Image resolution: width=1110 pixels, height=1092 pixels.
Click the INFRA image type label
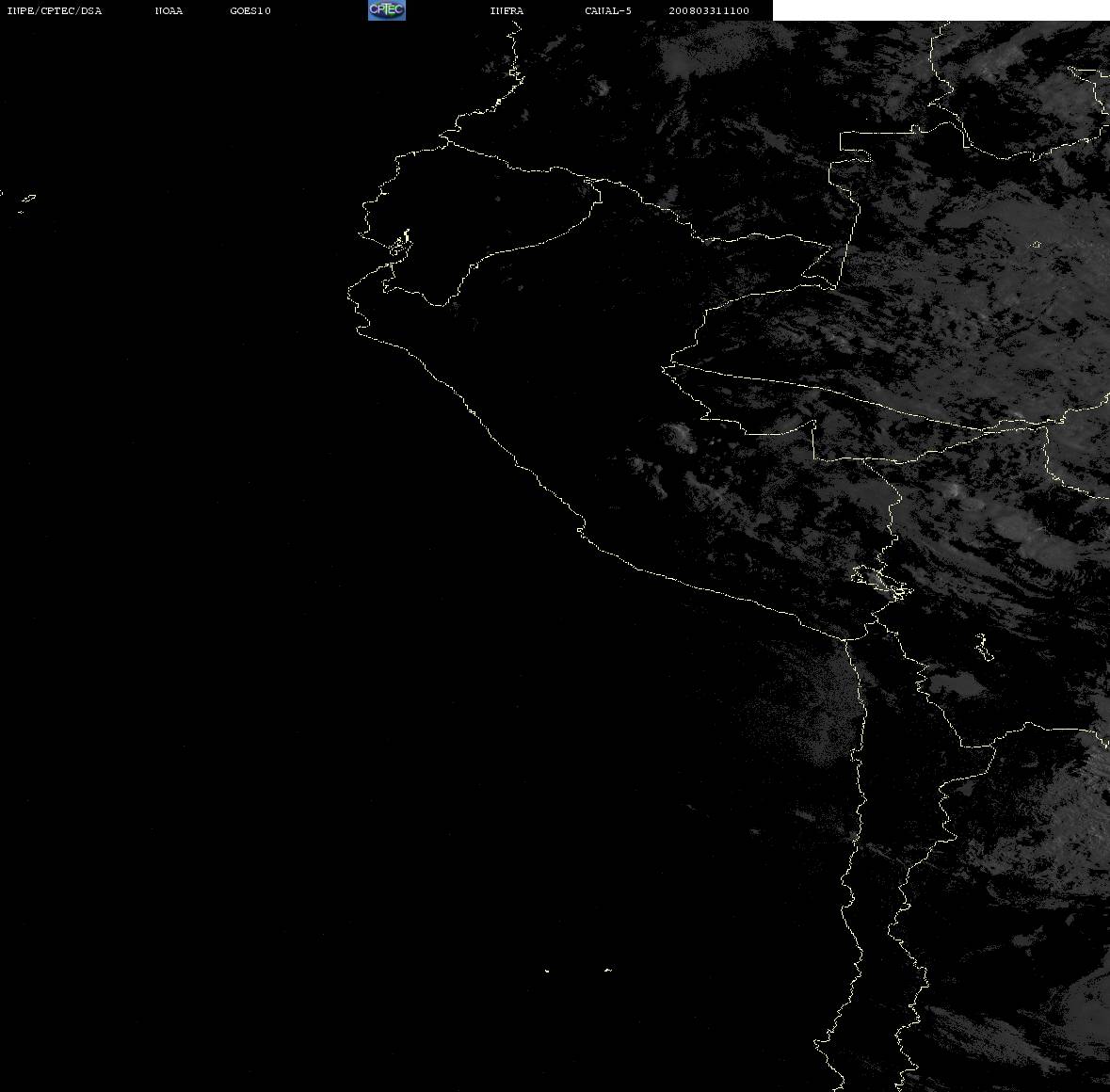pyautogui.click(x=507, y=10)
